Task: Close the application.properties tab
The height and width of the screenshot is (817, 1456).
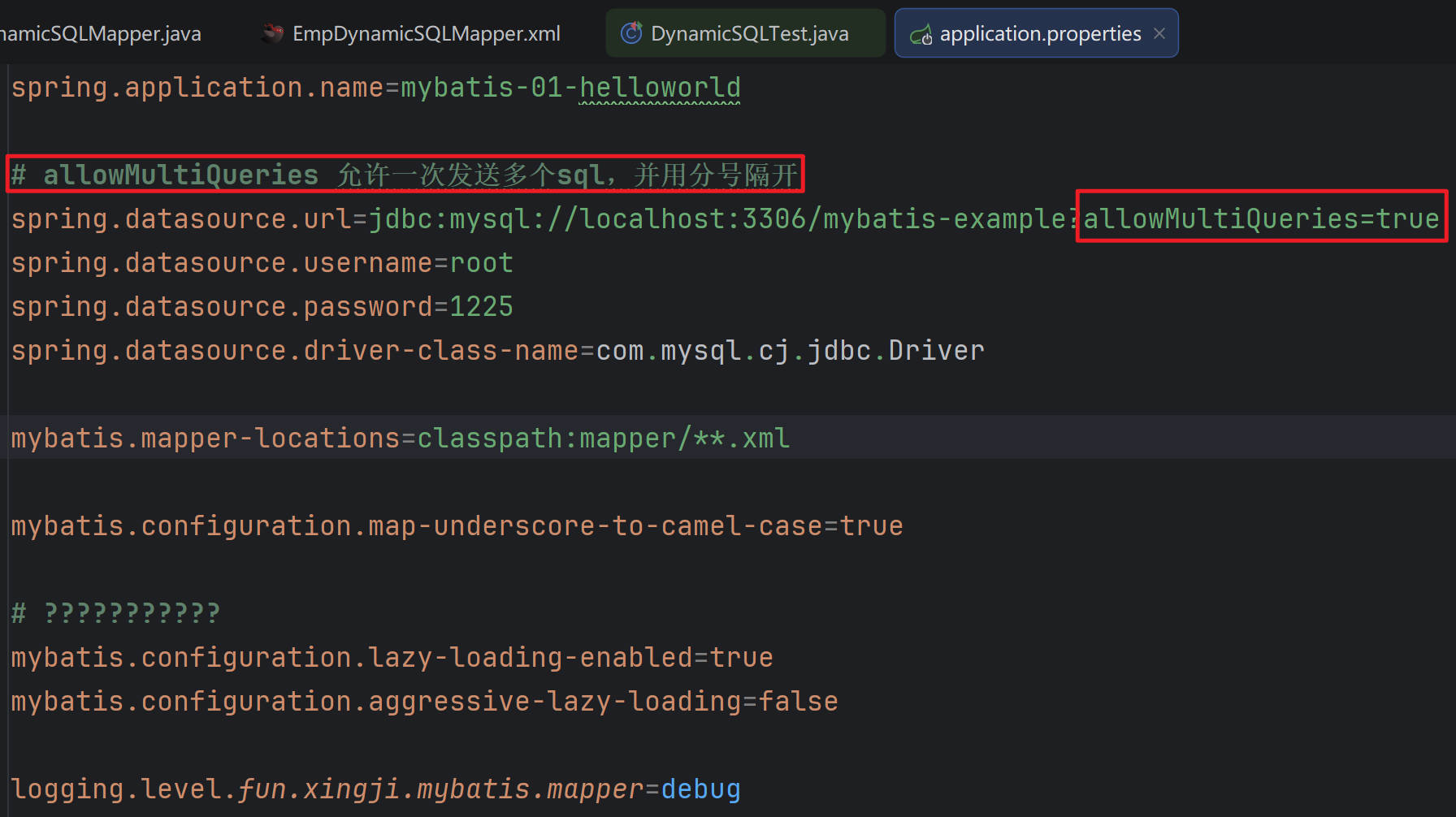Action: click(1159, 33)
